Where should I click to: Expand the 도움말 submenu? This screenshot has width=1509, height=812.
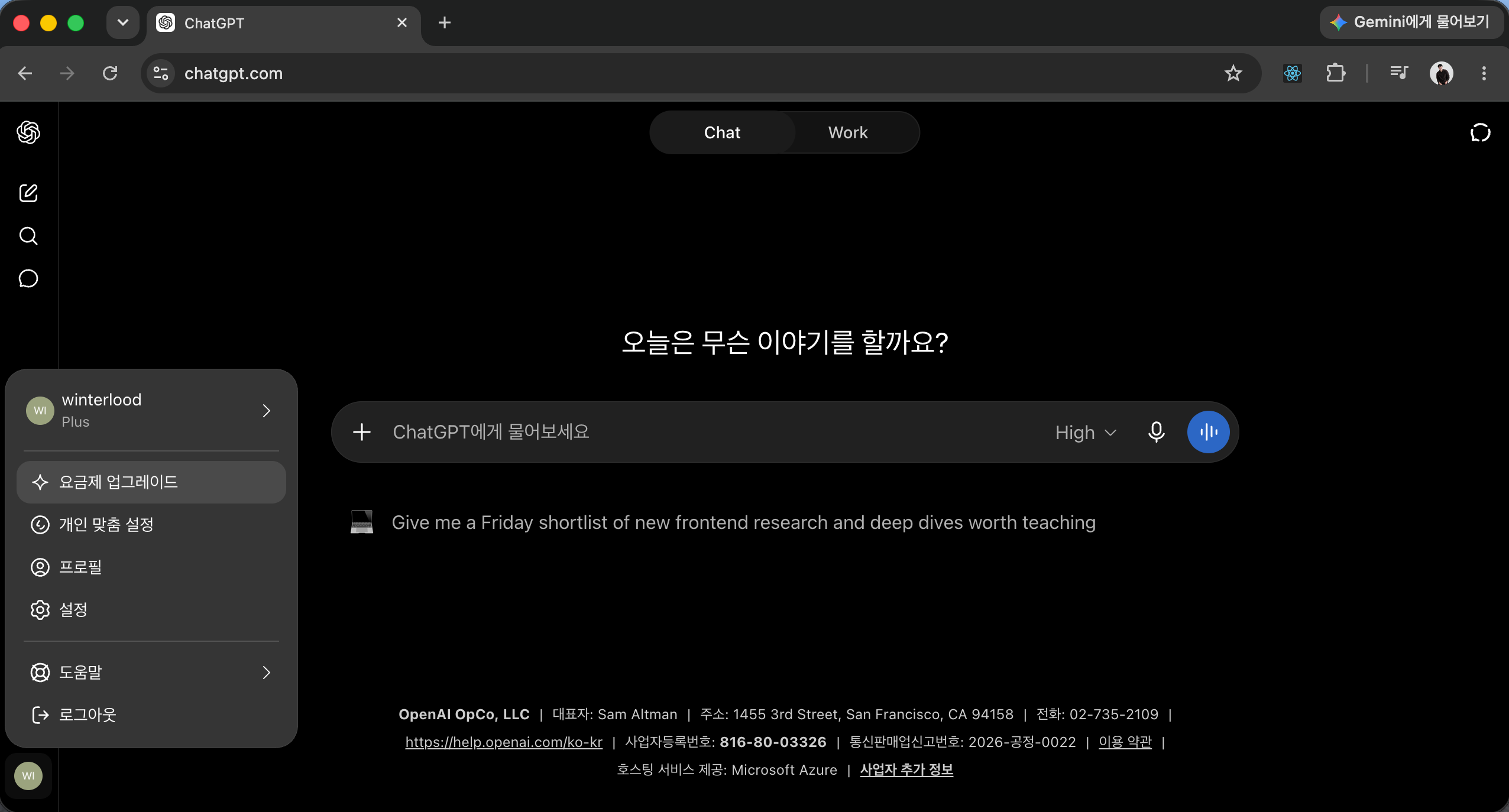[x=150, y=672]
